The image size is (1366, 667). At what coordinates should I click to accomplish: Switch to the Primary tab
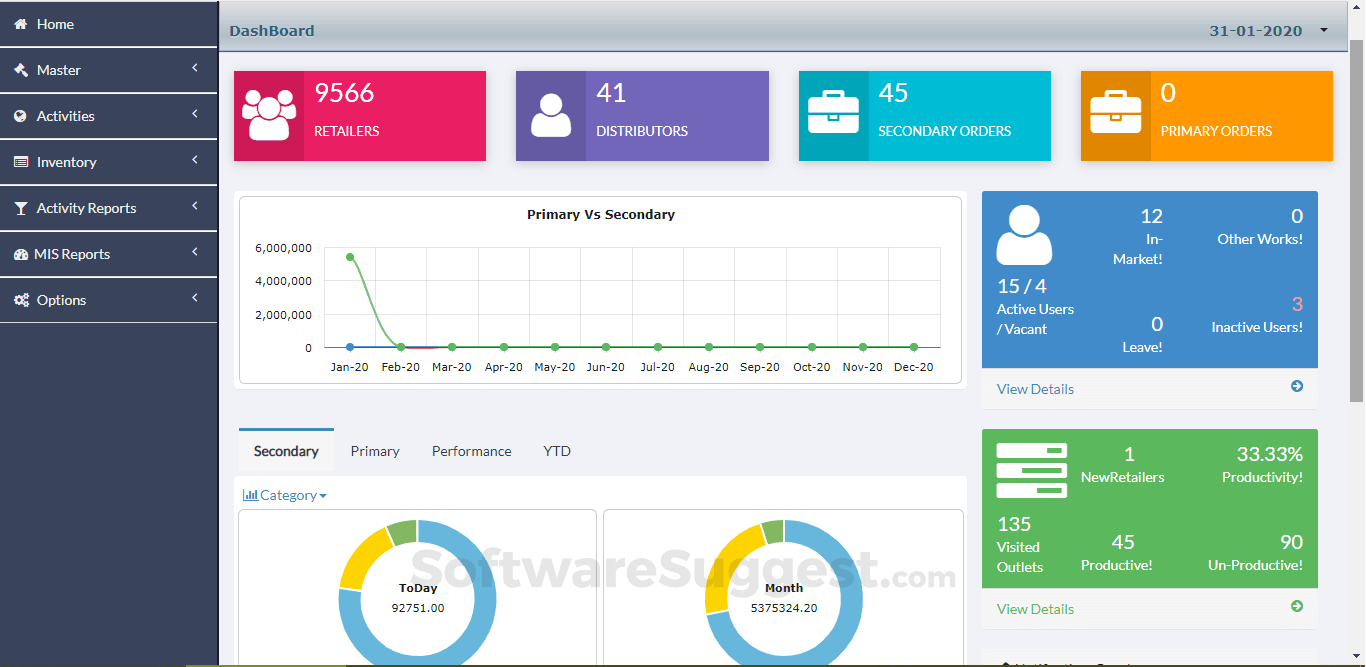pyautogui.click(x=375, y=451)
